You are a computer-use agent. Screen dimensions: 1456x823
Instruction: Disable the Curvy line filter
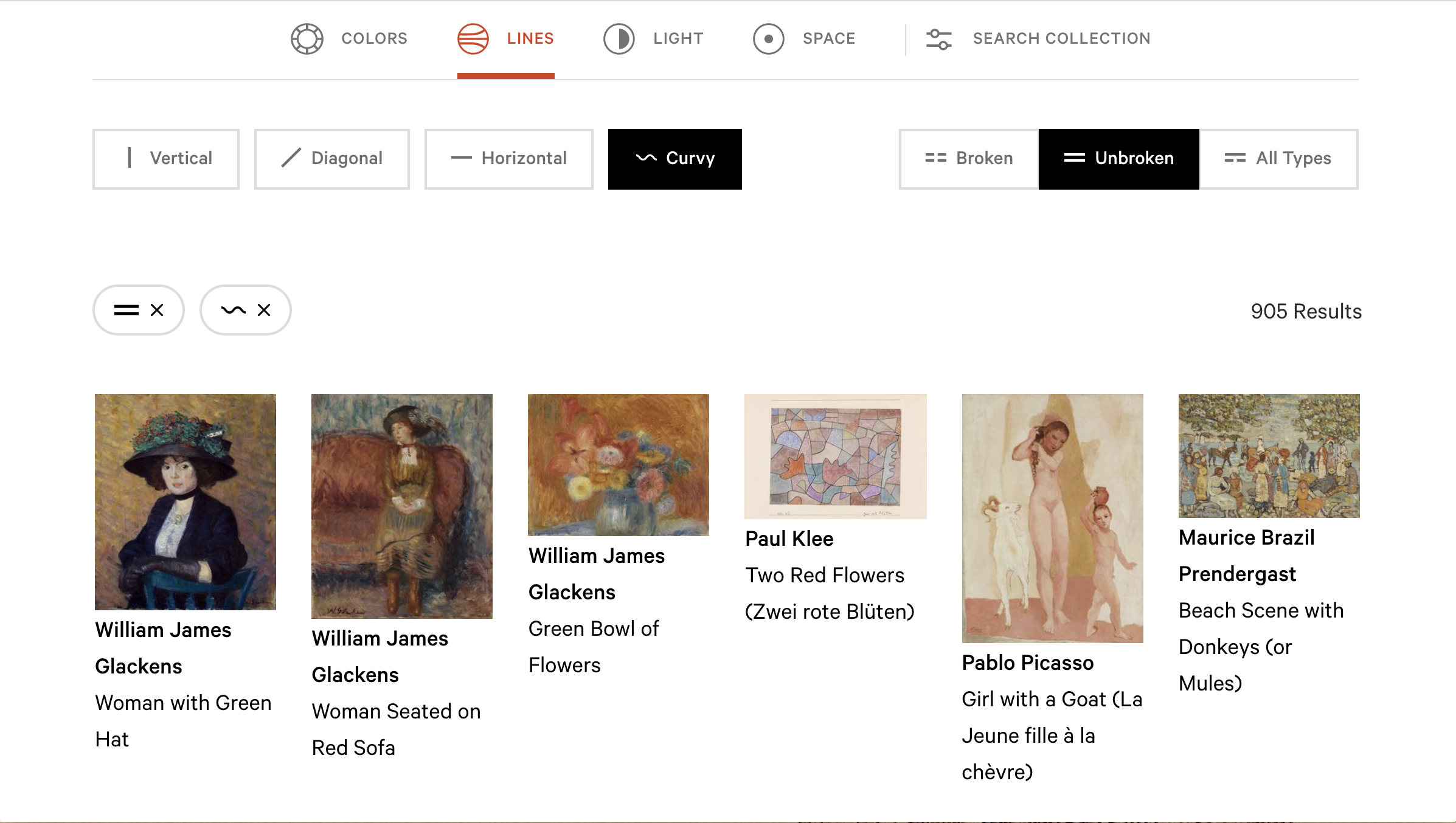pyautogui.click(x=674, y=159)
